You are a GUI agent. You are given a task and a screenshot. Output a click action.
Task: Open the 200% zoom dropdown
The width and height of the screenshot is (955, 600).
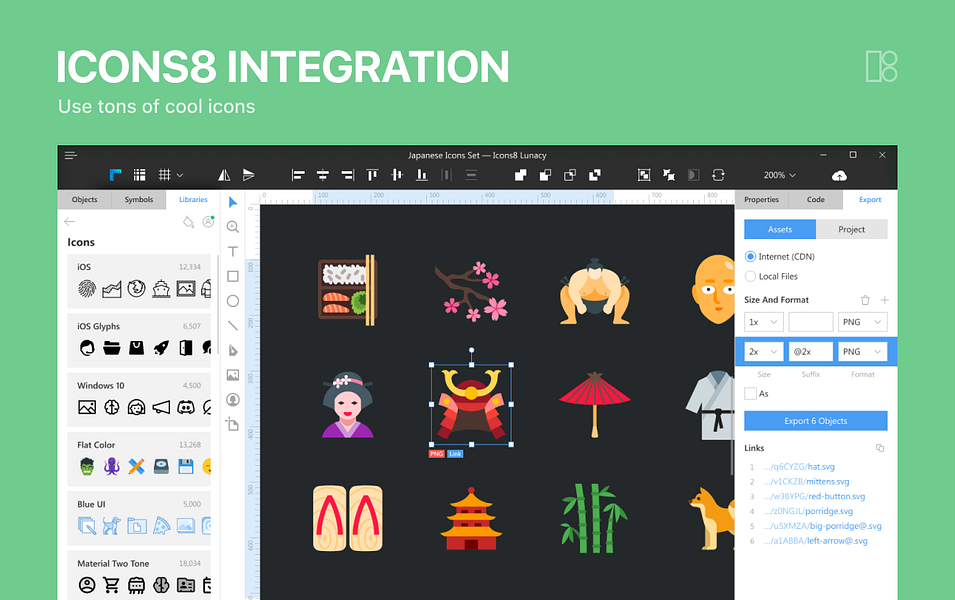click(778, 175)
